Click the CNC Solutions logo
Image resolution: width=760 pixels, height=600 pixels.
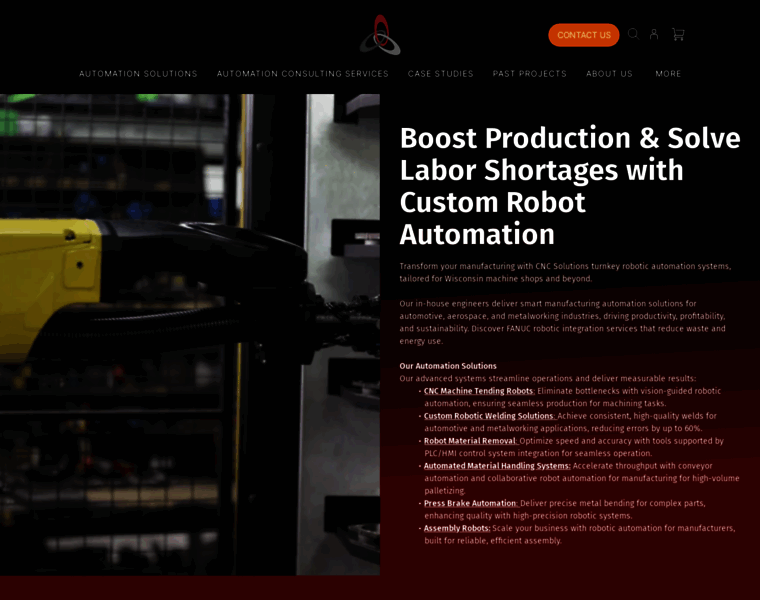point(380,35)
